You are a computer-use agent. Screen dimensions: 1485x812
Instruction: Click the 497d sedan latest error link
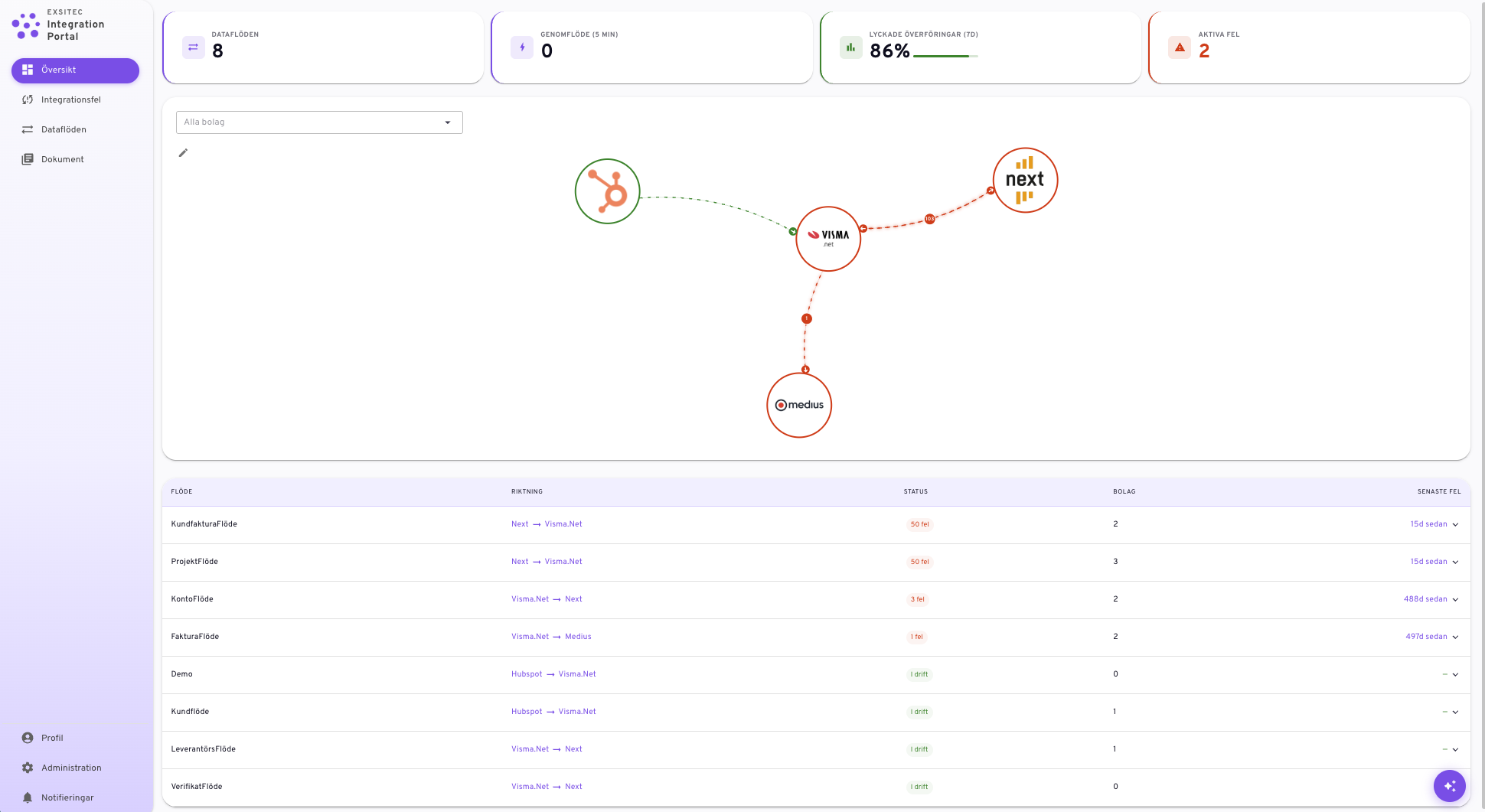(x=1426, y=637)
